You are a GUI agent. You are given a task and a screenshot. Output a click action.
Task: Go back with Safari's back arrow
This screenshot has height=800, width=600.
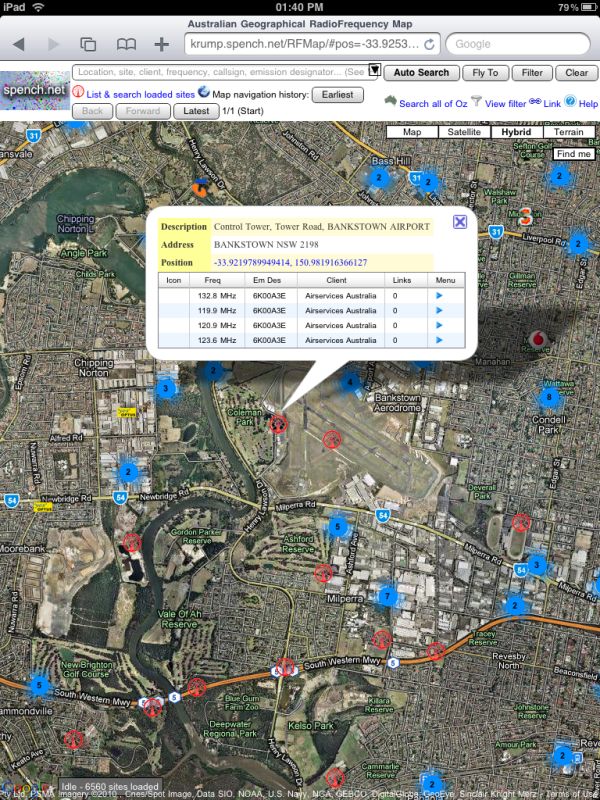19,44
